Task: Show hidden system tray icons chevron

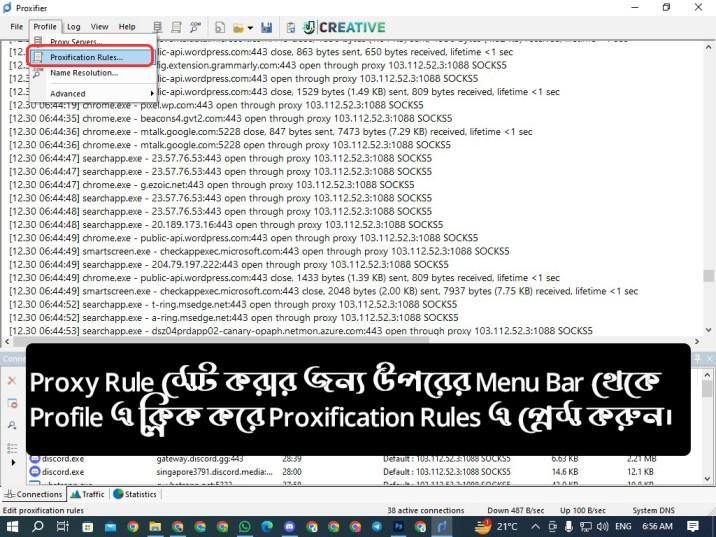Action: point(536,526)
